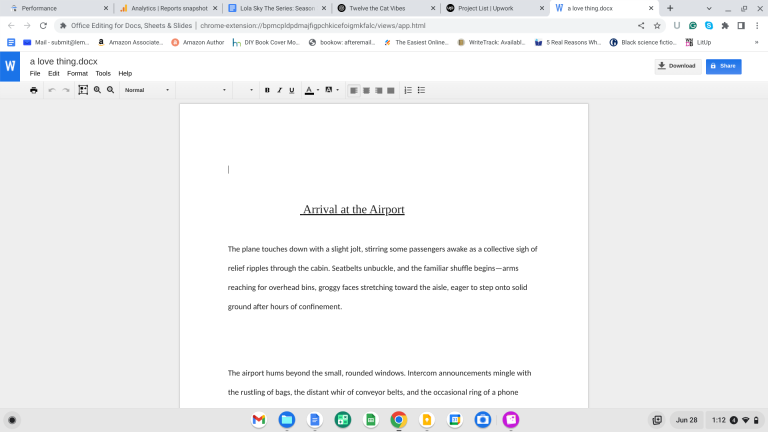Image resolution: width=768 pixels, height=432 pixels.
Task: Open the Tools menu
Action: [x=103, y=73]
